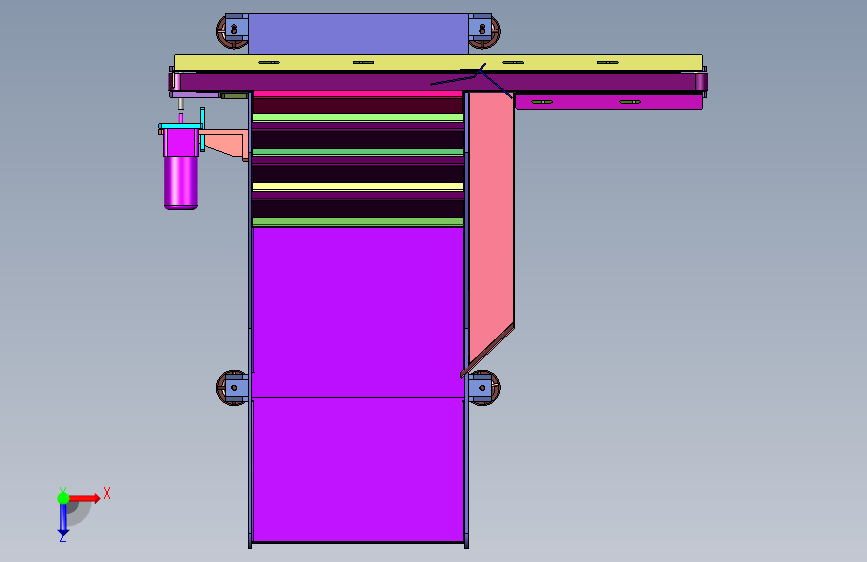
Task: Click the green Y axis dot of the triad
Action: click(63, 498)
